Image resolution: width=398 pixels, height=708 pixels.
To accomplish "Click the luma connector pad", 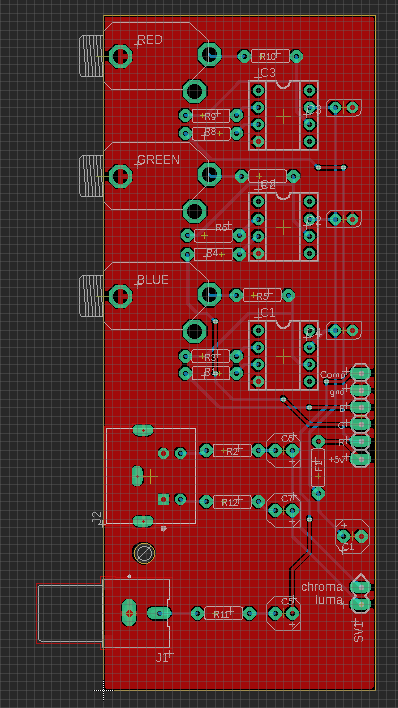I will (x=361, y=604).
